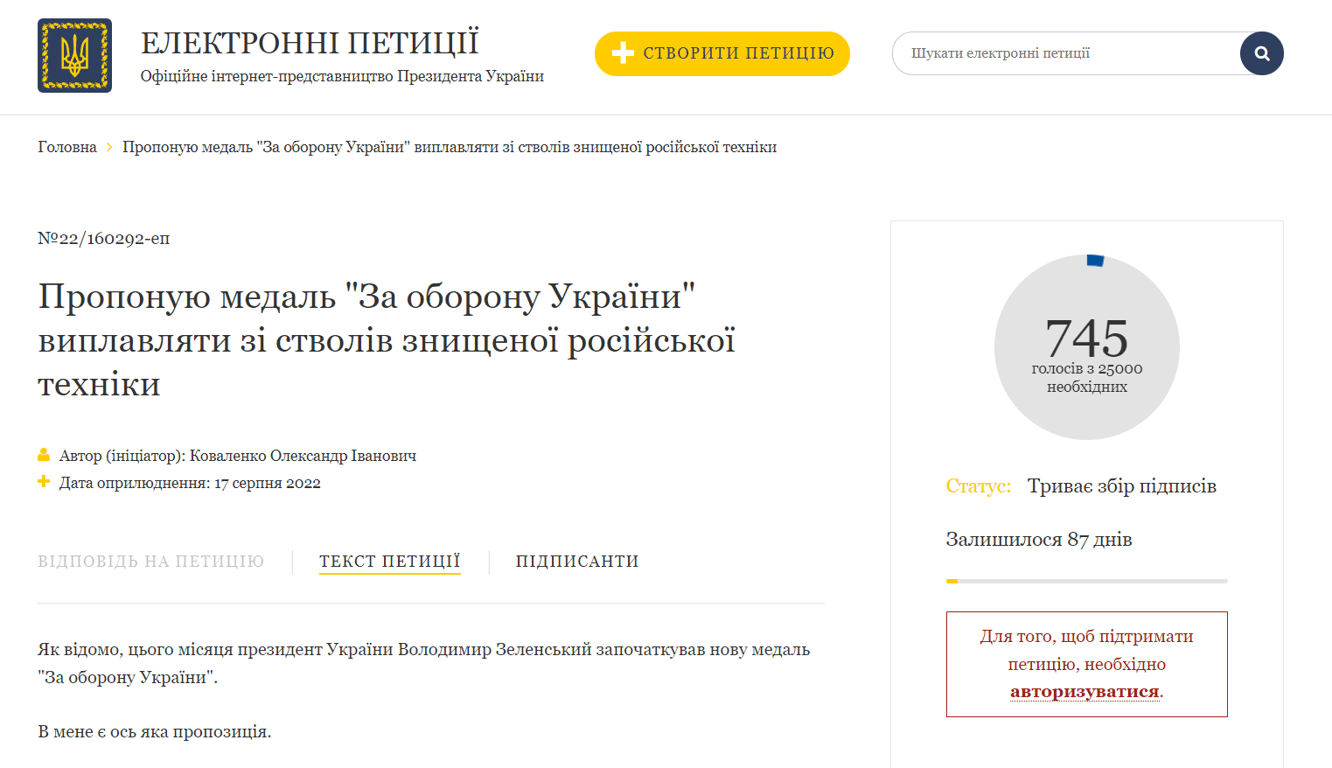Click the circular 745 votes progress indicator
1332x768 pixels.
[x=1086, y=345]
